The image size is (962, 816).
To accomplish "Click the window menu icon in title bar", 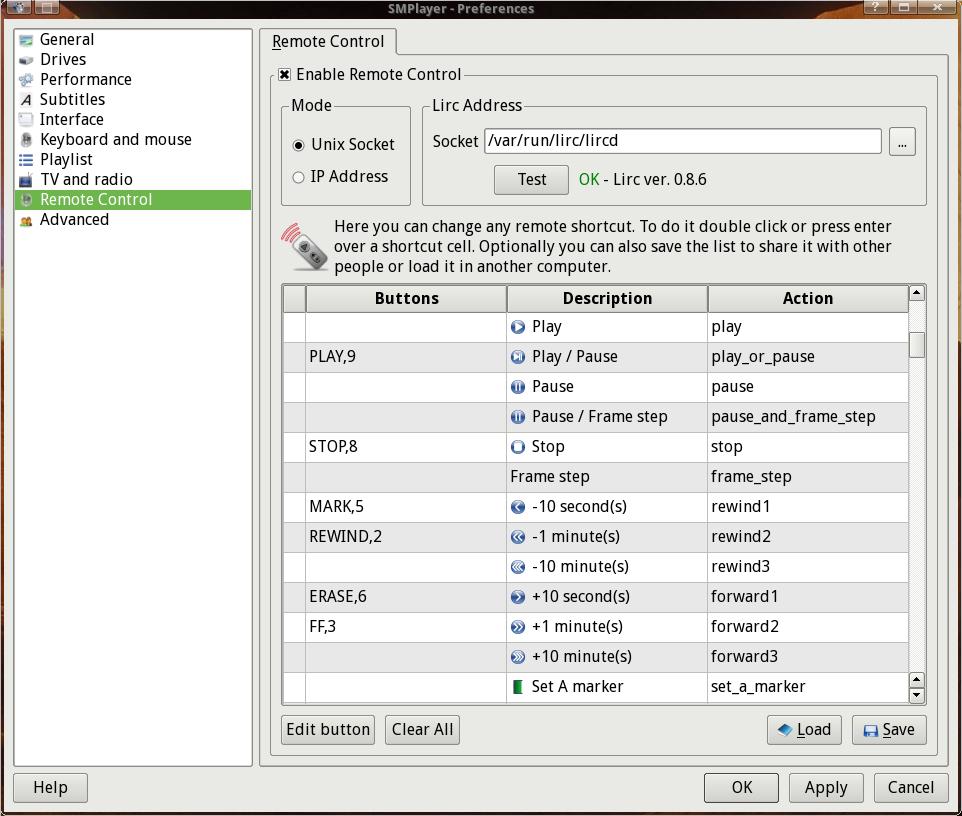I will coord(18,7).
